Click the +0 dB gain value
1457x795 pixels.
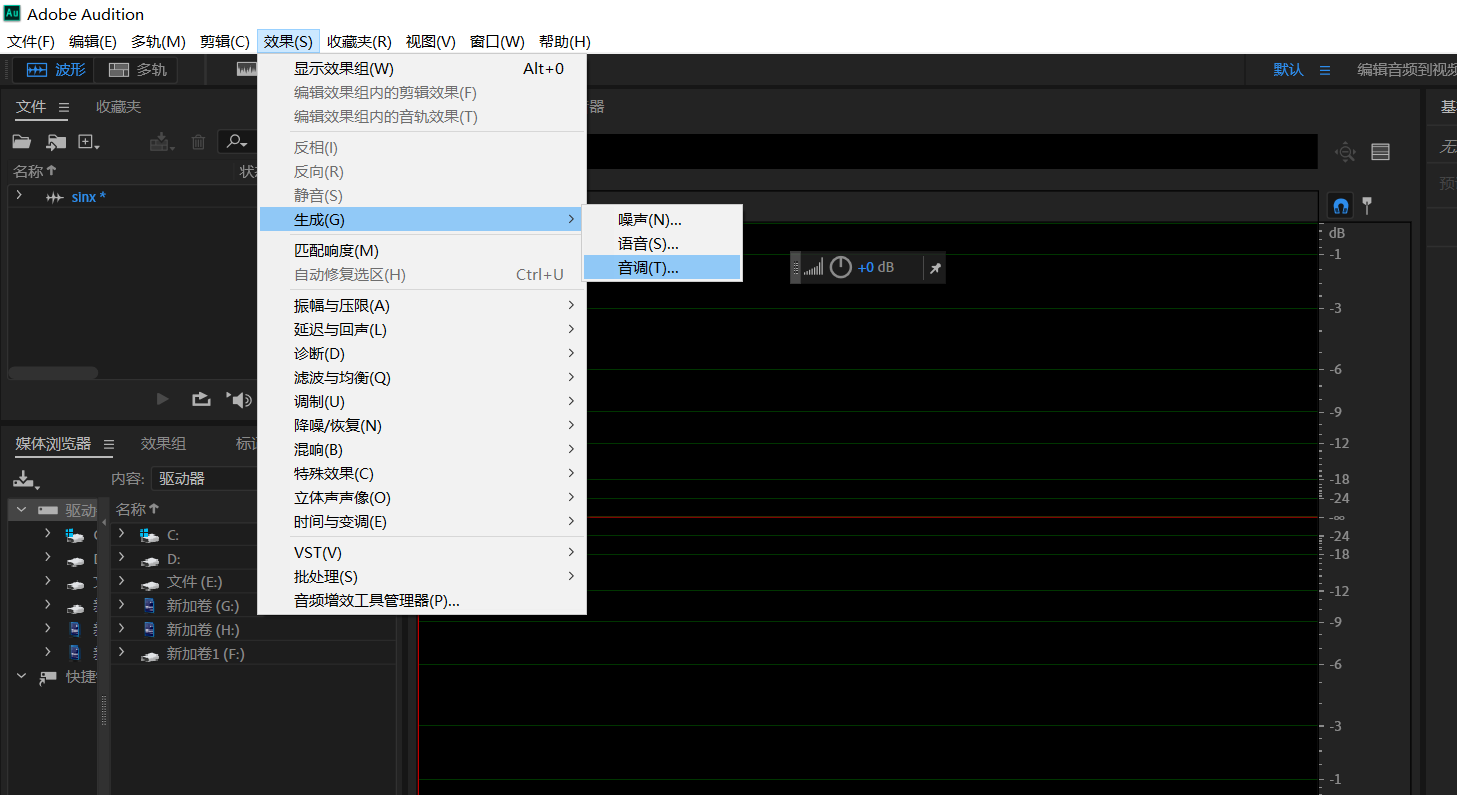click(x=876, y=268)
